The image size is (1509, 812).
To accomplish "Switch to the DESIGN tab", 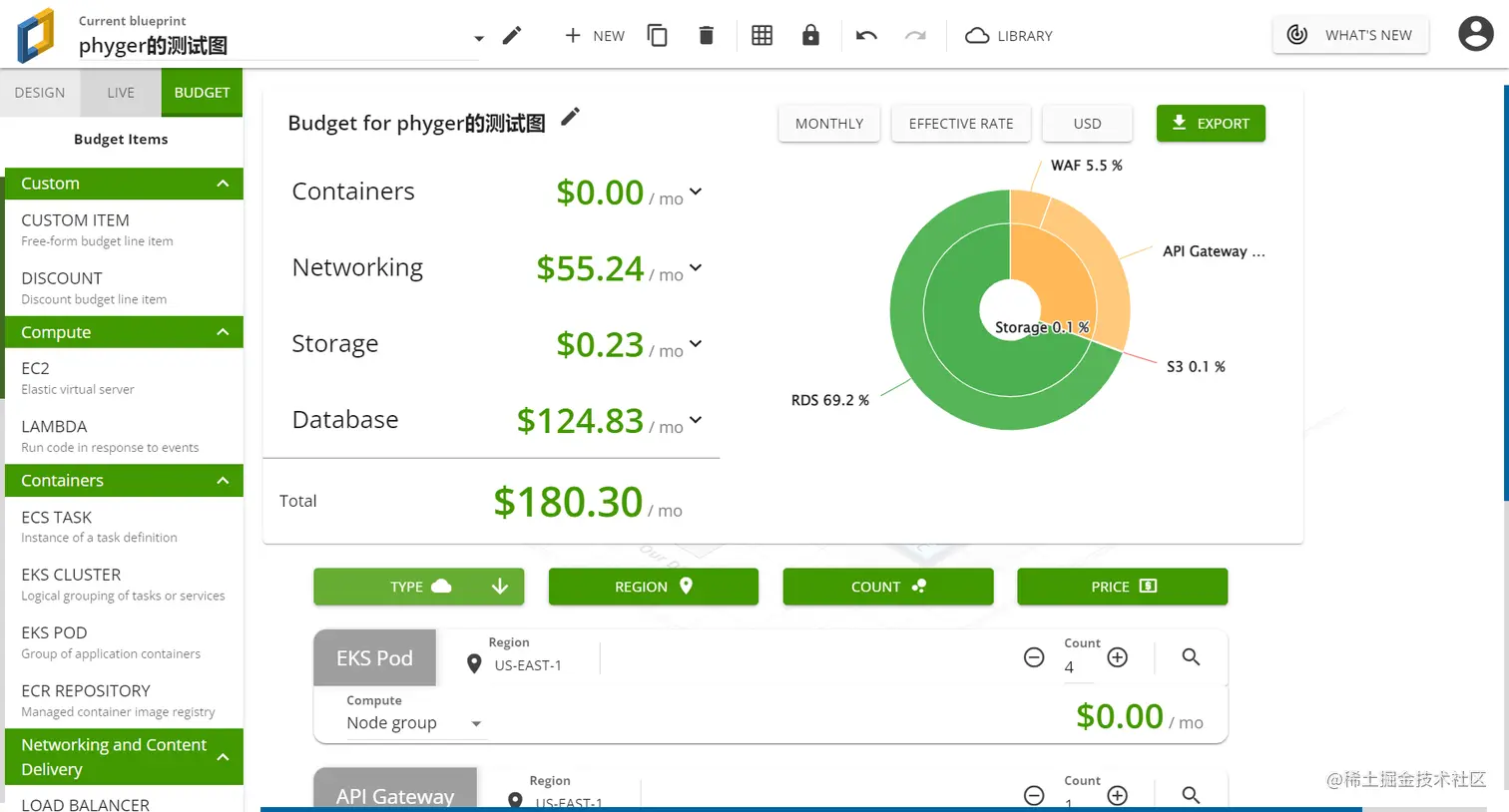I will (x=40, y=92).
